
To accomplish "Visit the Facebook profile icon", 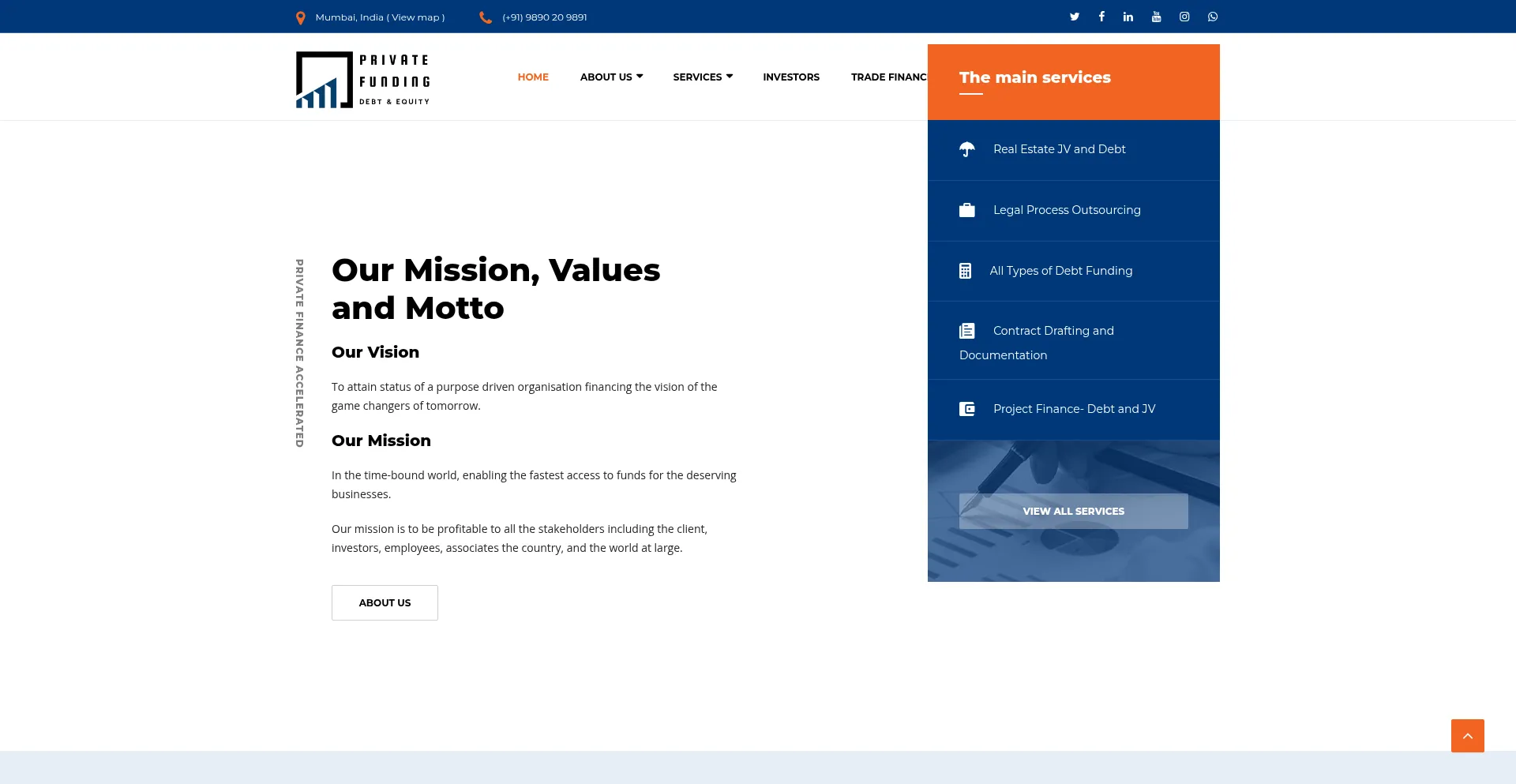I will pyautogui.click(x=1101, y=16).
